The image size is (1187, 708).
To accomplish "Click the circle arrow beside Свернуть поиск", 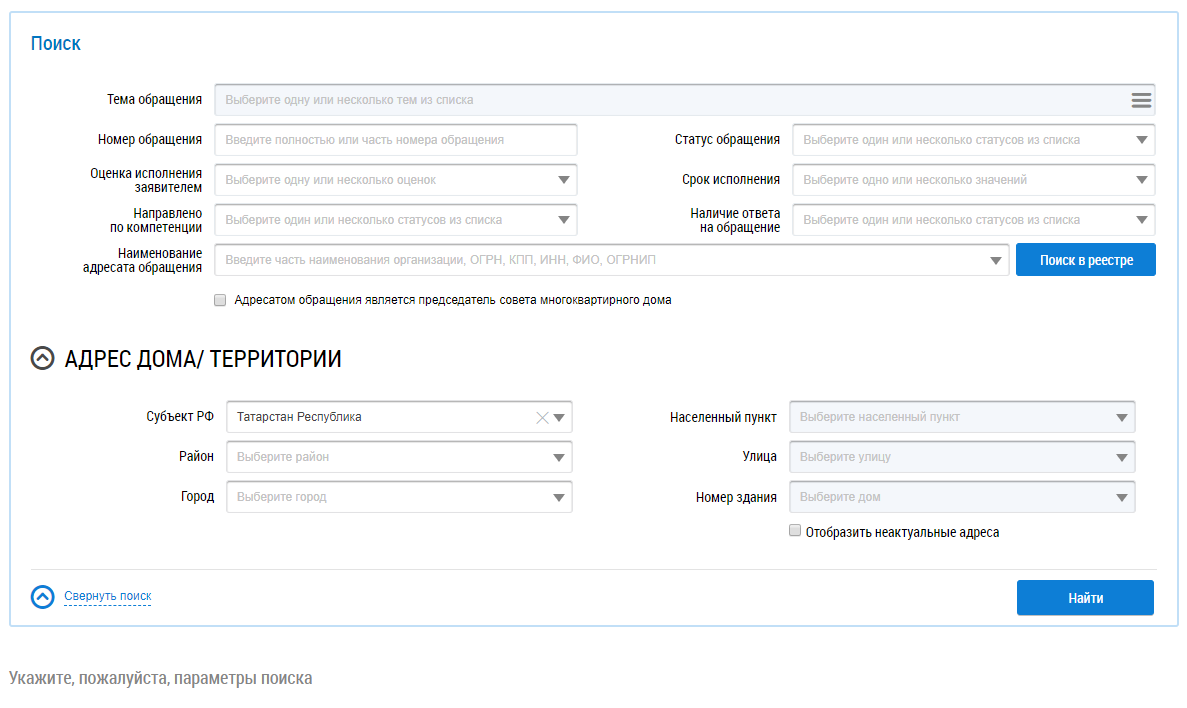I will pyautogui.click(x=42, y=597).
